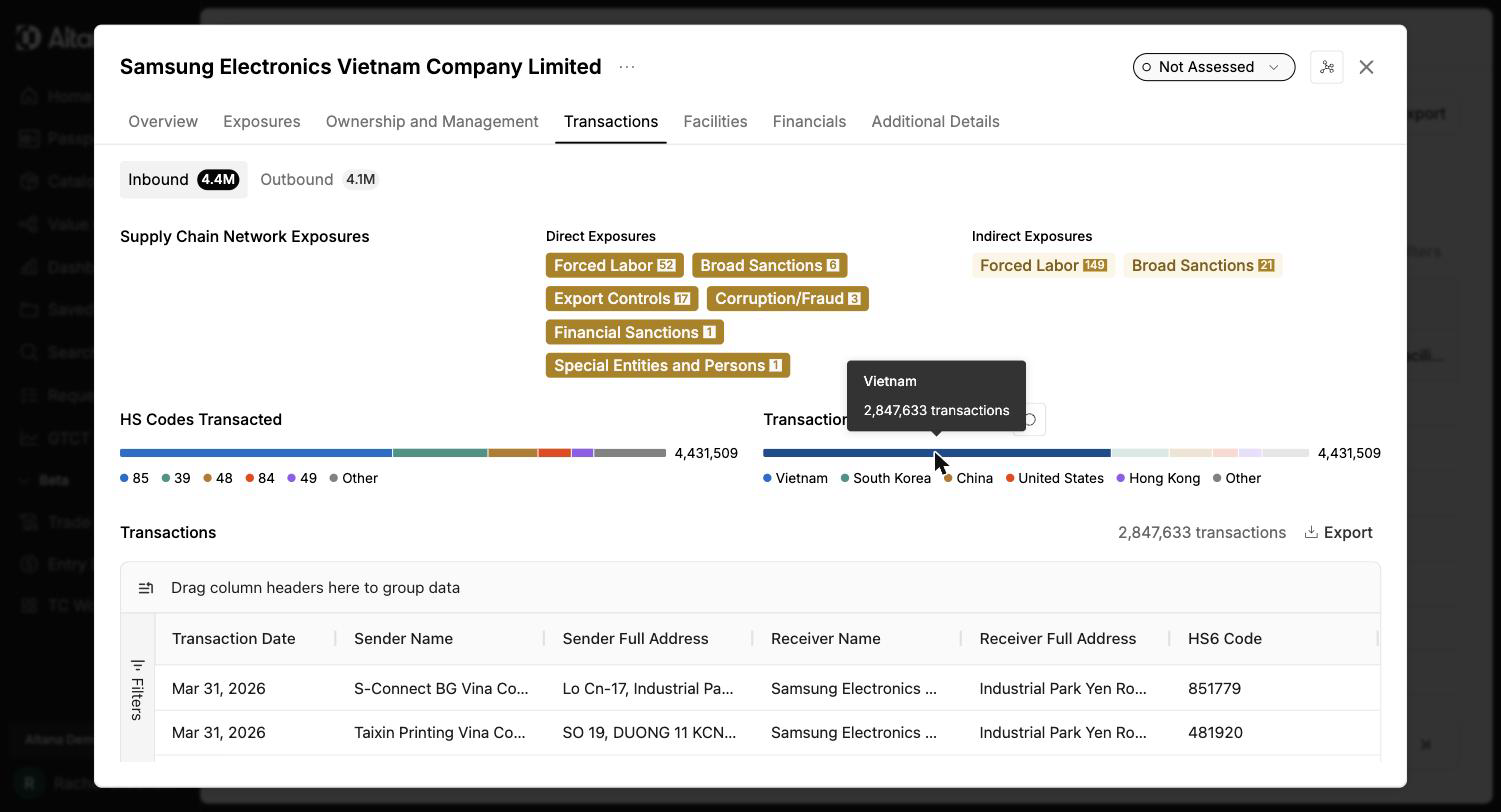Click sender S-Connect BG Vina Co... cell
Viewport: 1501px width, 812px height.
tap(441, 688)
